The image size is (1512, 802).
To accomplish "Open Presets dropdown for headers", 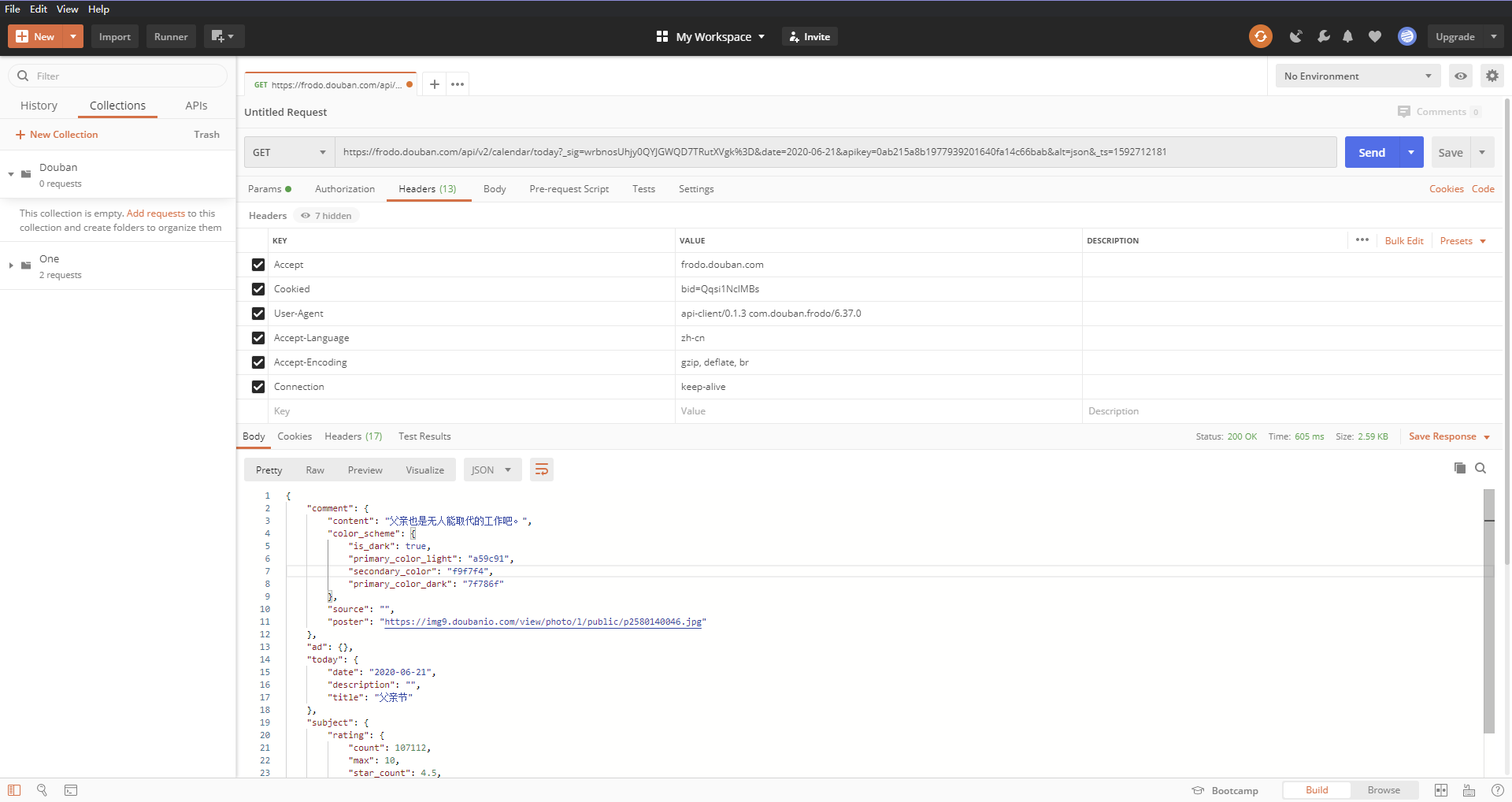I will pyautogui.click(x=1462, y=240).
